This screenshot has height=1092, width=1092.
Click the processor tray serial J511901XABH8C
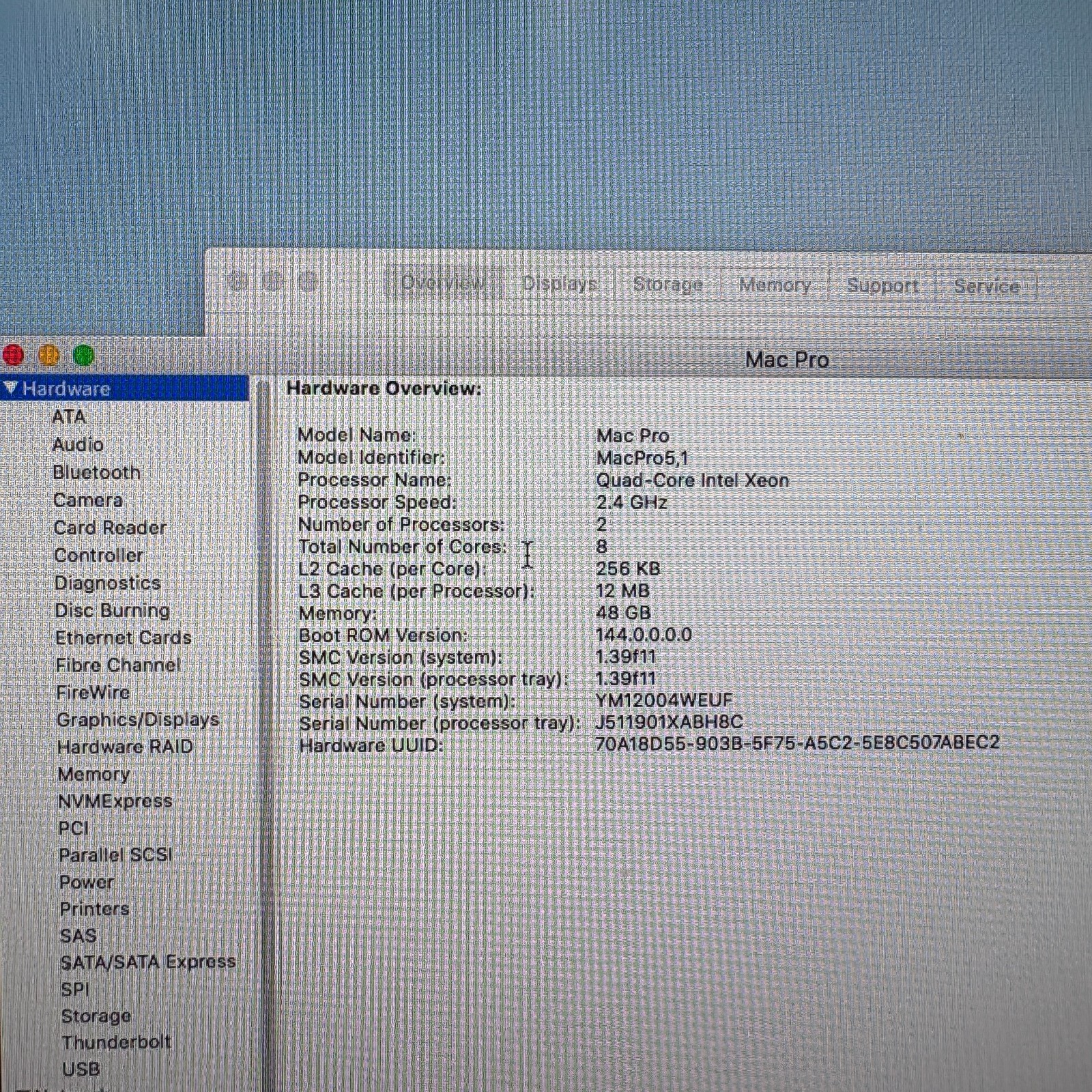click(x=669, y=721)
